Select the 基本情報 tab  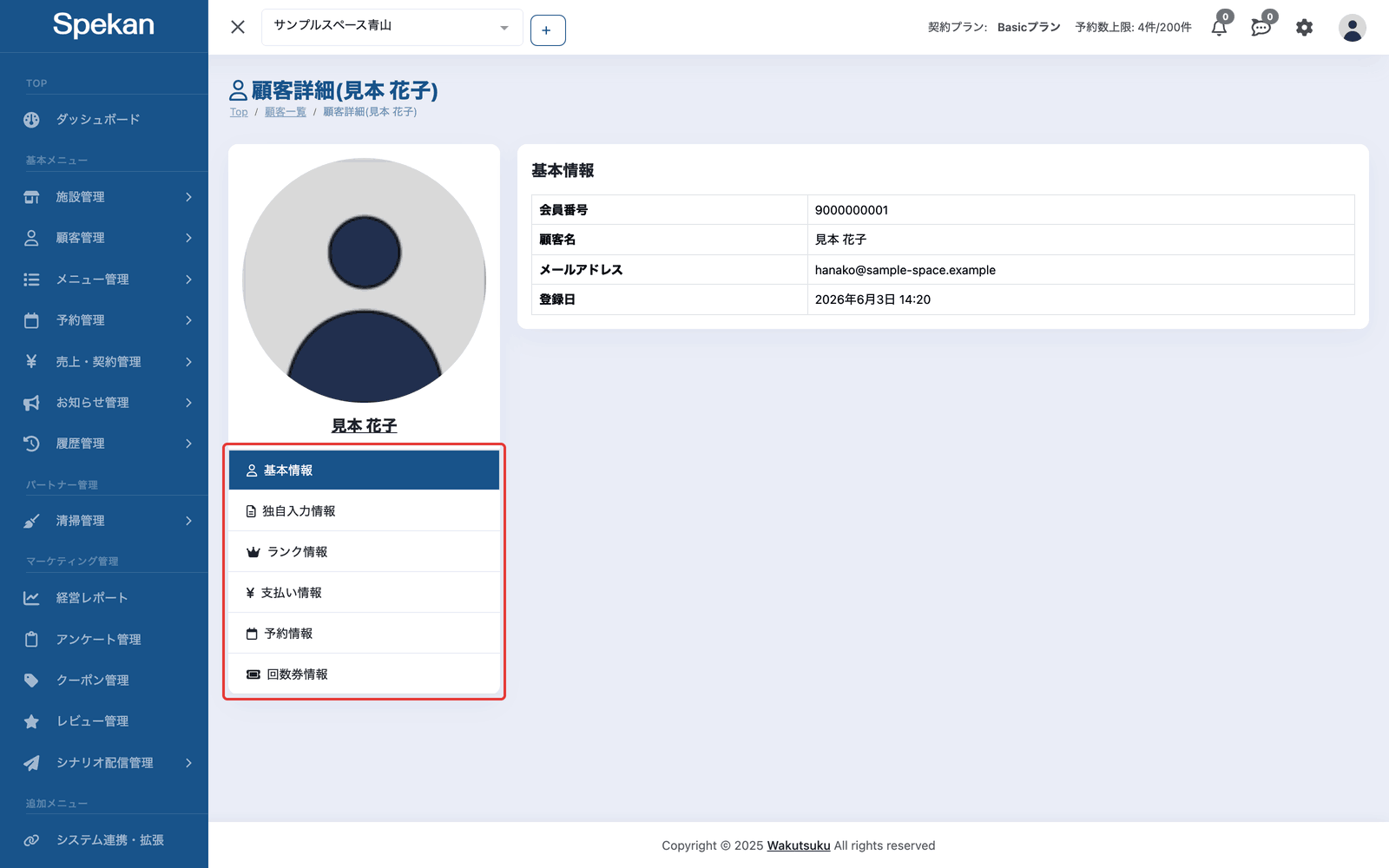coord(364,470)
